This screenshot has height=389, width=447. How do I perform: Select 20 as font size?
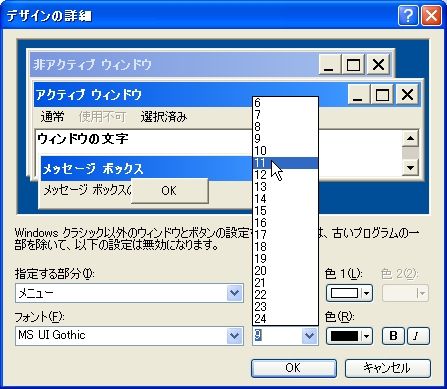coord(285,271)
